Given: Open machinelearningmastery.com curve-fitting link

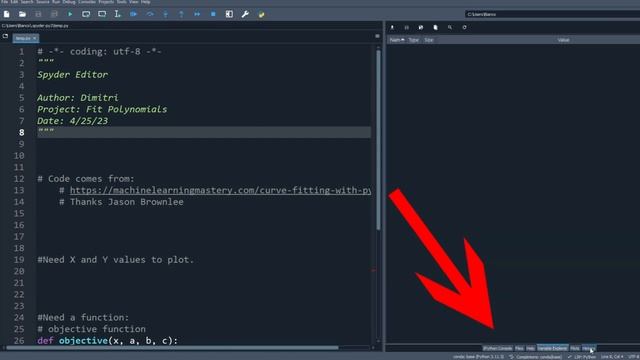Looking at the screenshot, I should [x=220, y=190].
